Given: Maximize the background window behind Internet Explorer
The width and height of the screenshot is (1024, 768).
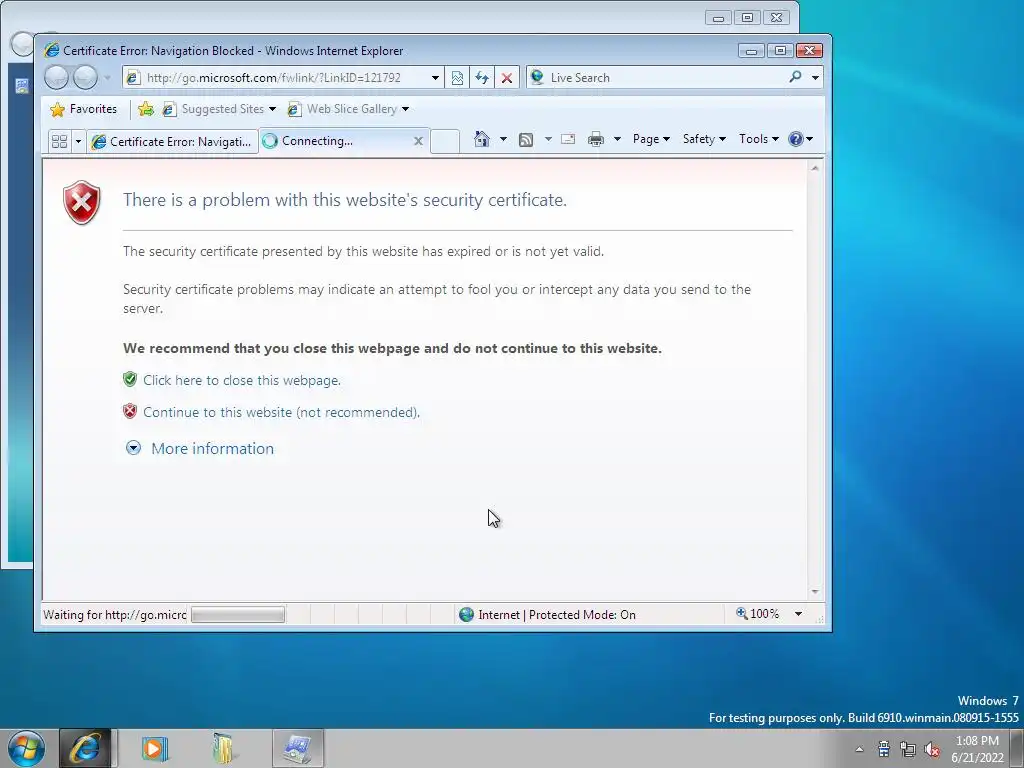Looking at the screenshot, I should tap(748, 18).
